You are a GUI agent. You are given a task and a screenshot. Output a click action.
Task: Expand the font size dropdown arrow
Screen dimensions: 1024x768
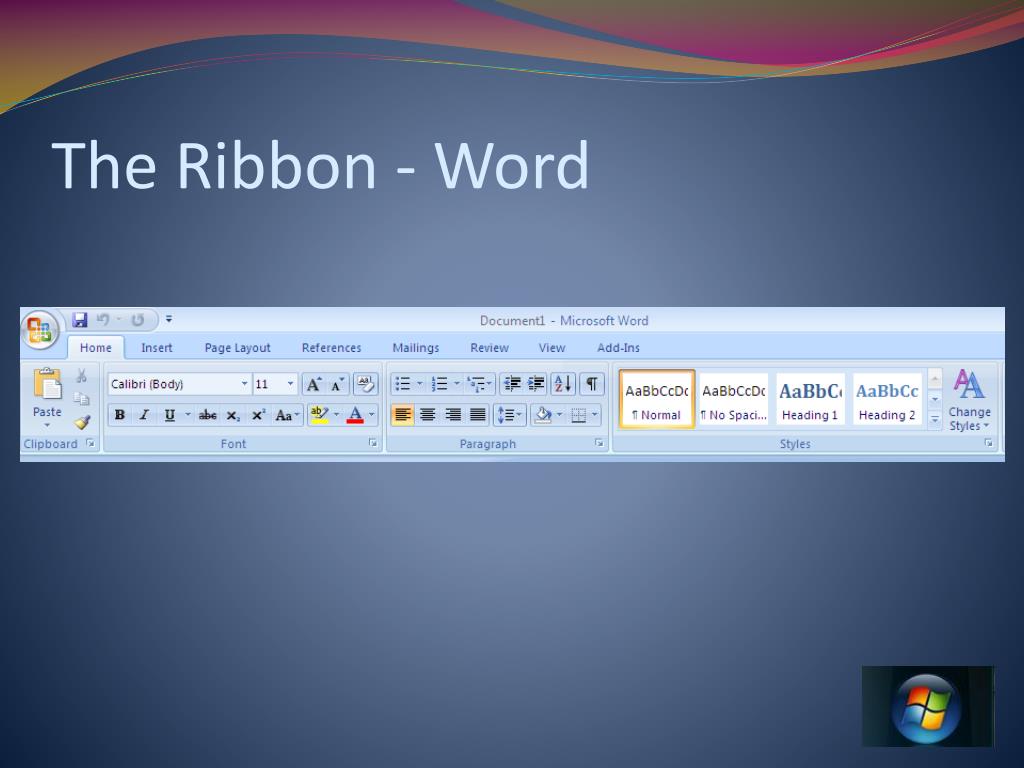(x=291, y=384)
